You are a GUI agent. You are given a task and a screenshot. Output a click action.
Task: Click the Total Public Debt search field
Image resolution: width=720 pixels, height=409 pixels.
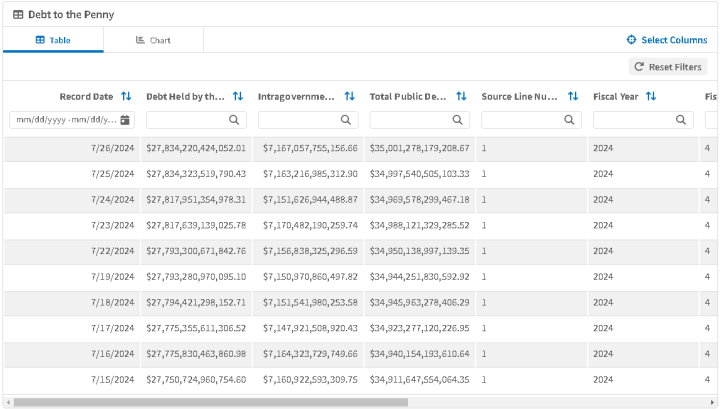pos(420,120)
